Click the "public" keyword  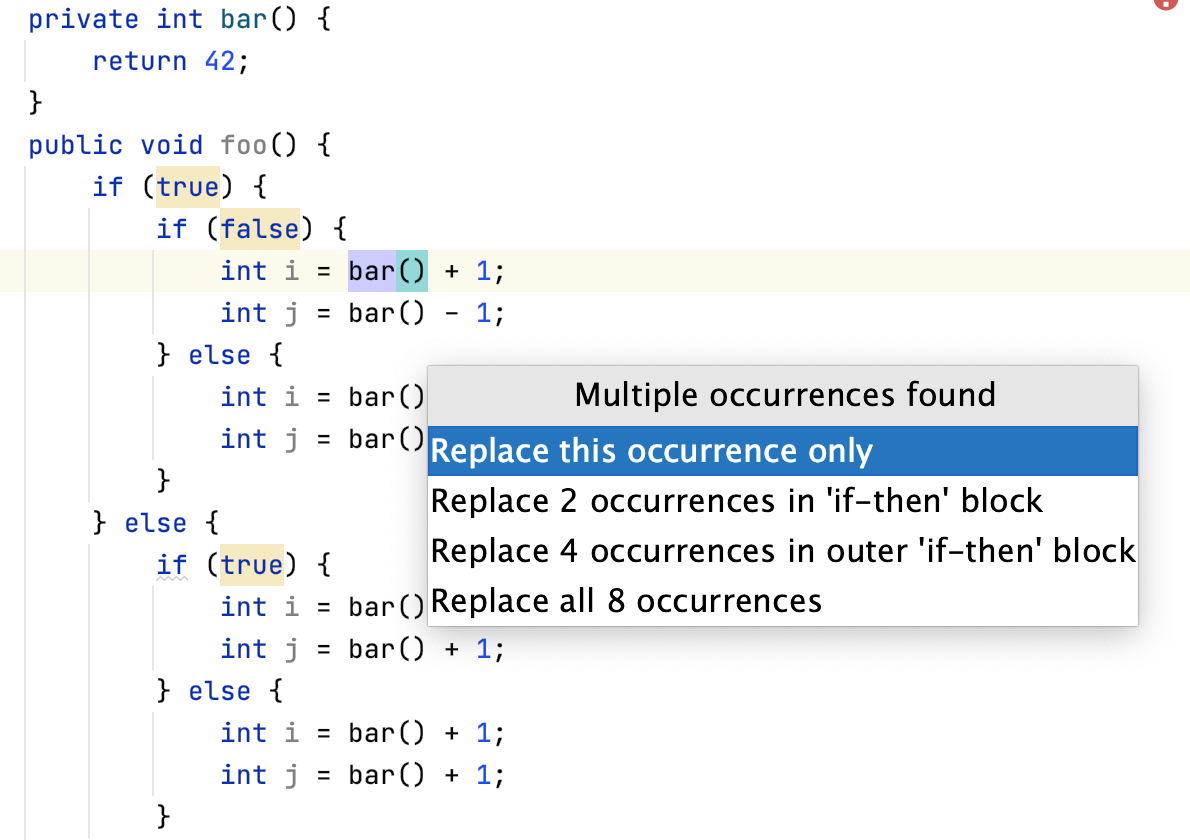[x=76, y=146]
